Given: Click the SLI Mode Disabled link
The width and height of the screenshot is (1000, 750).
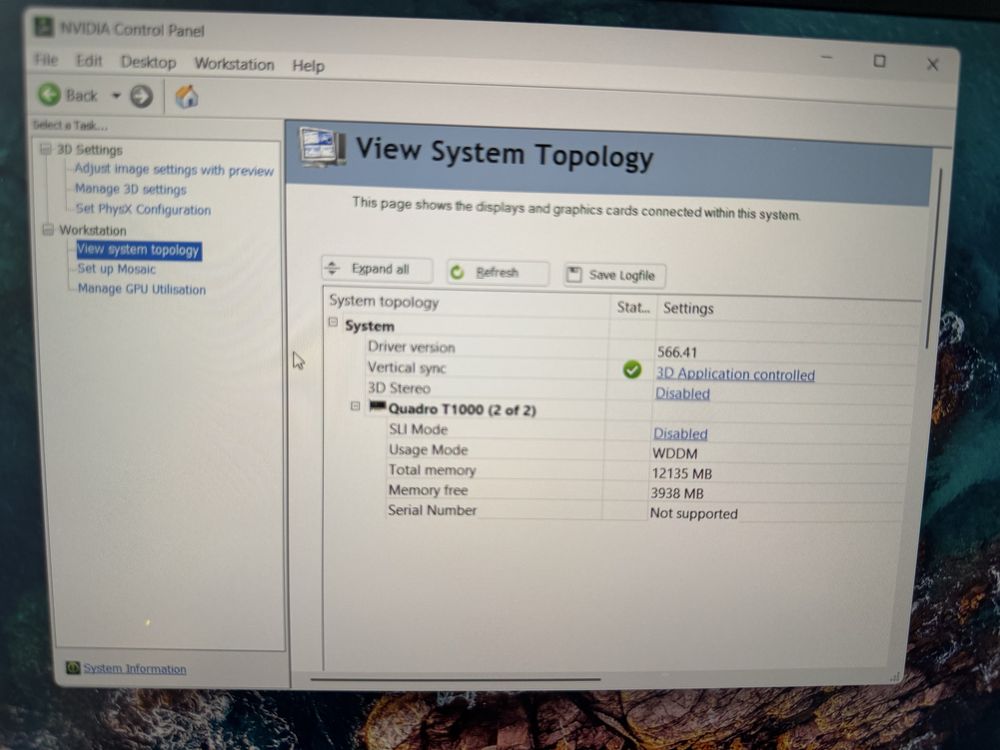Looking at the screenshot, I should point(680,434).
